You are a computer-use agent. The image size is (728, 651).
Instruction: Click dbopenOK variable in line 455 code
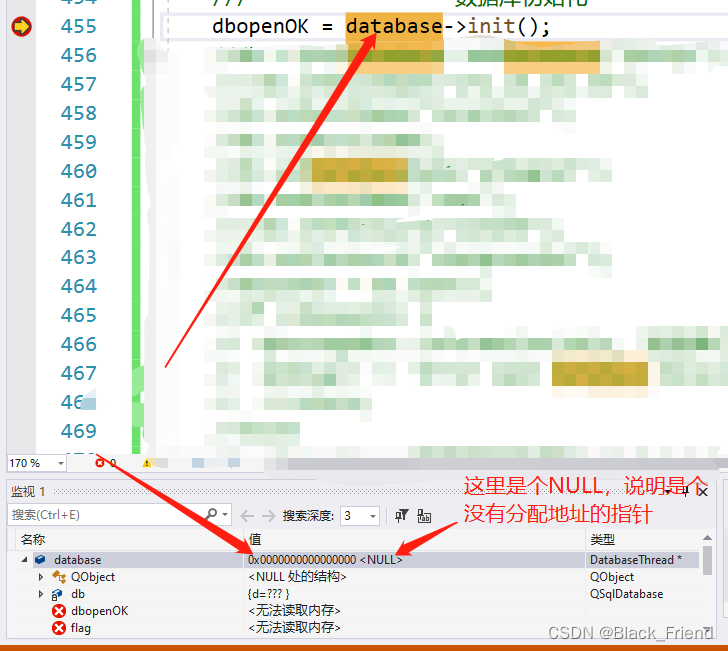tap(260, 26)
